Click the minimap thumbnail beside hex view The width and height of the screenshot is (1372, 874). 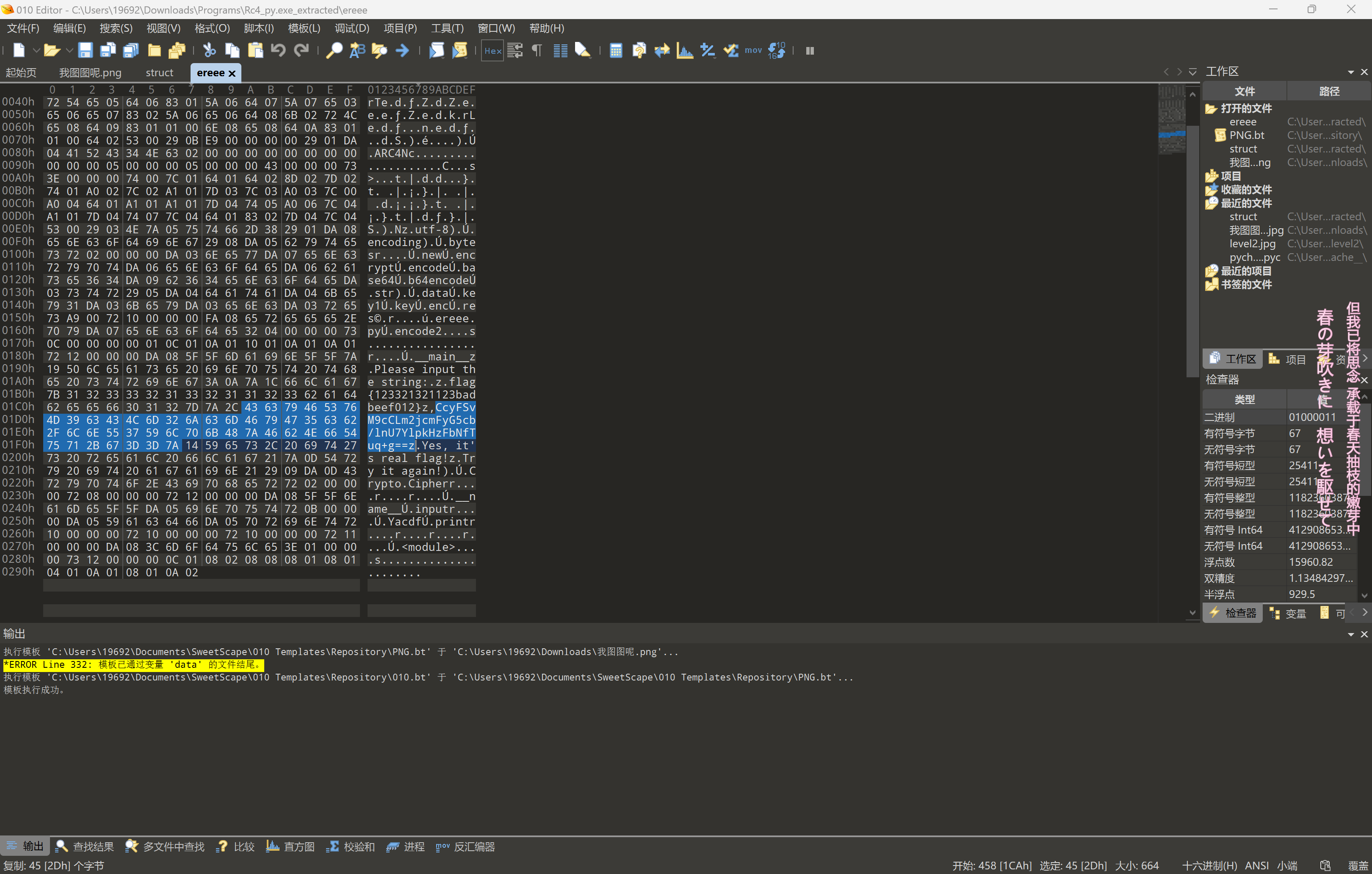[1171, 119]
